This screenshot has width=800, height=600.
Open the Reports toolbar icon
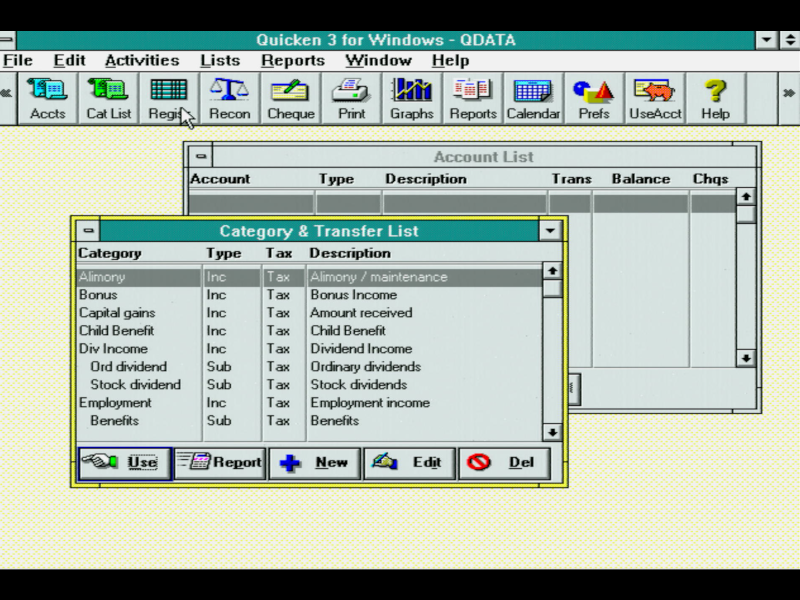click(472, 98)
